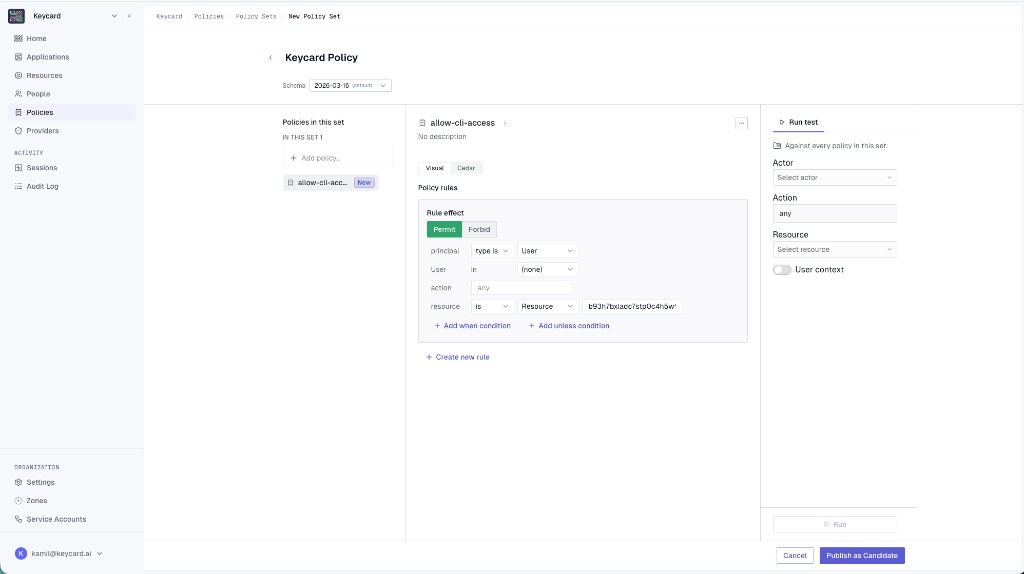Click the Add policy field
1024x574 pixels.
[x=338, y=158]
